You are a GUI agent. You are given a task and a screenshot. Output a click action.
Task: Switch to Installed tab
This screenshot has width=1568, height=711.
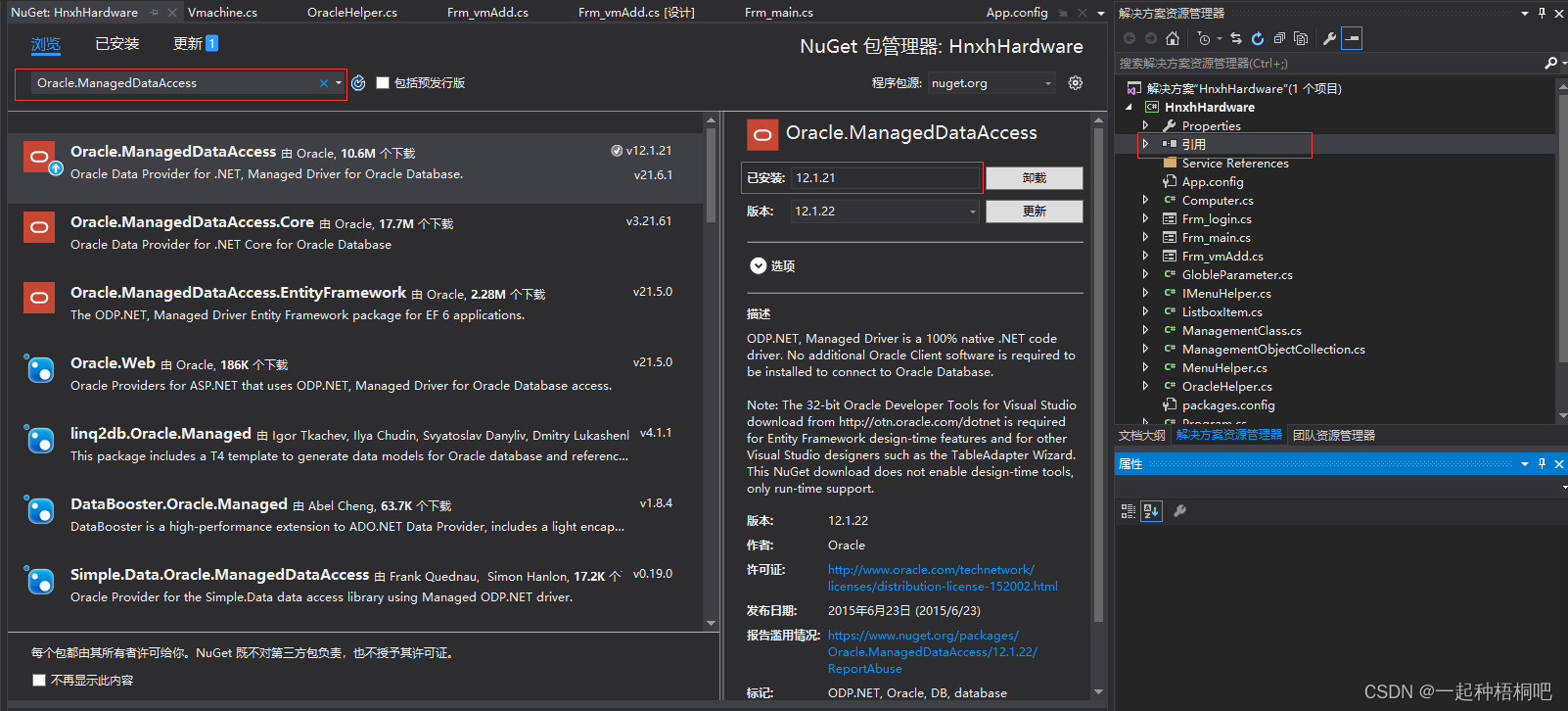116,44
